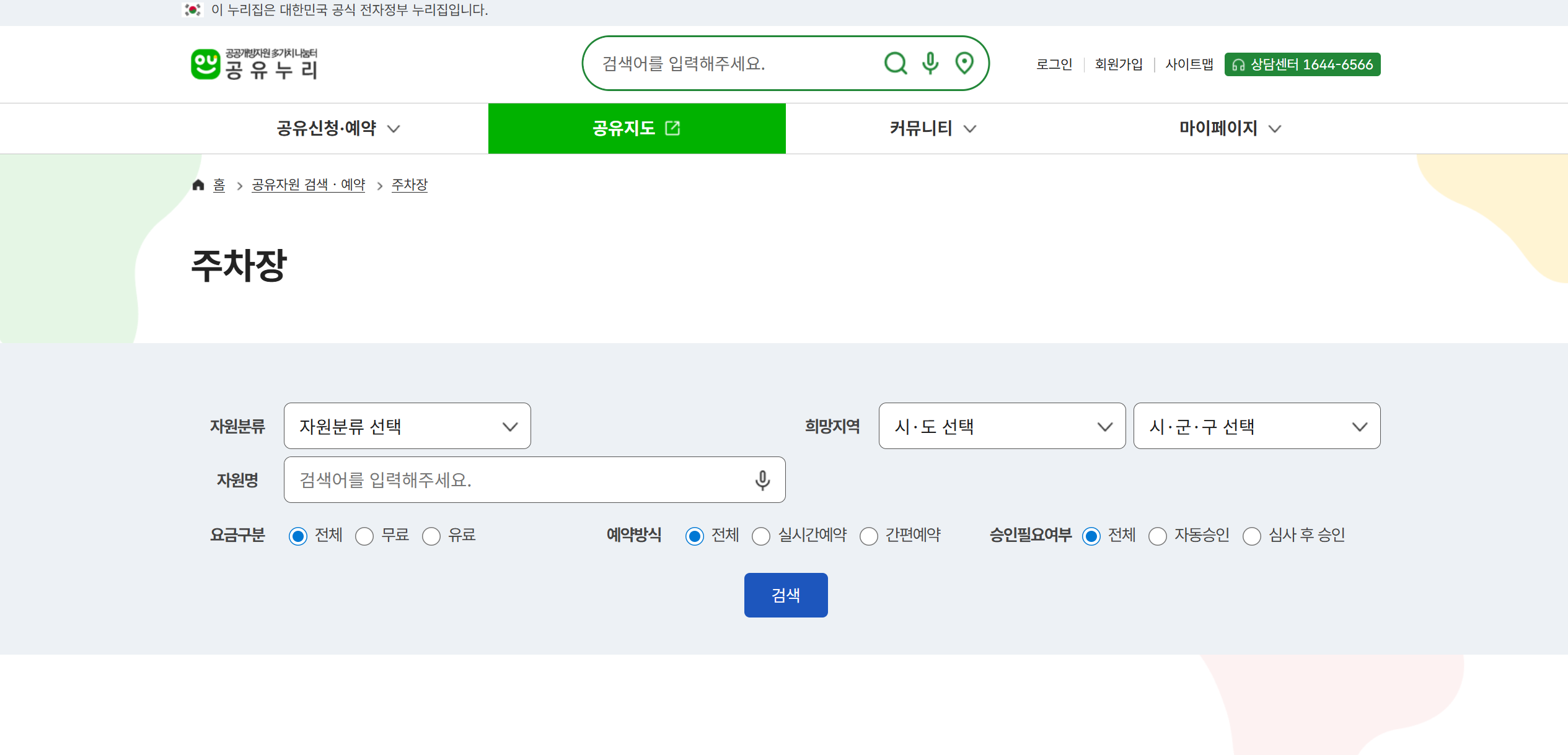Click the 로그인 link
This screenshot has width=1568, height=755.
1054,64
